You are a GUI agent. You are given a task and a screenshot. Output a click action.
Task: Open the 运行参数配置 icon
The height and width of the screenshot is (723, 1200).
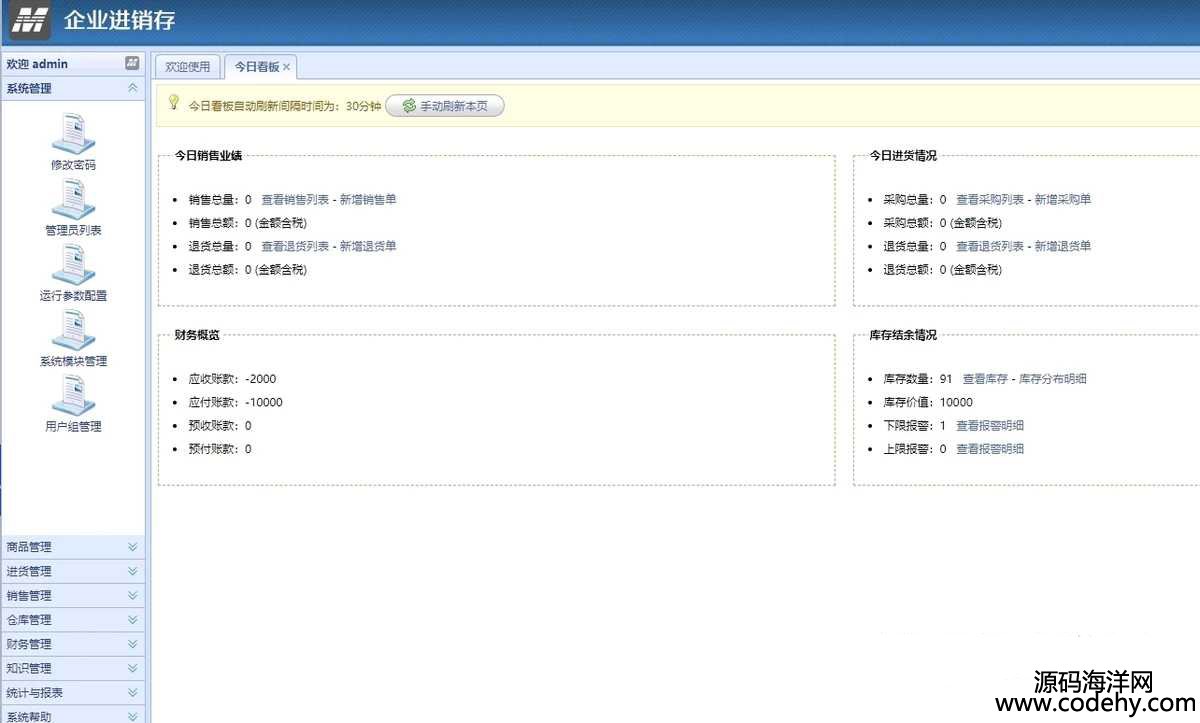73,265
